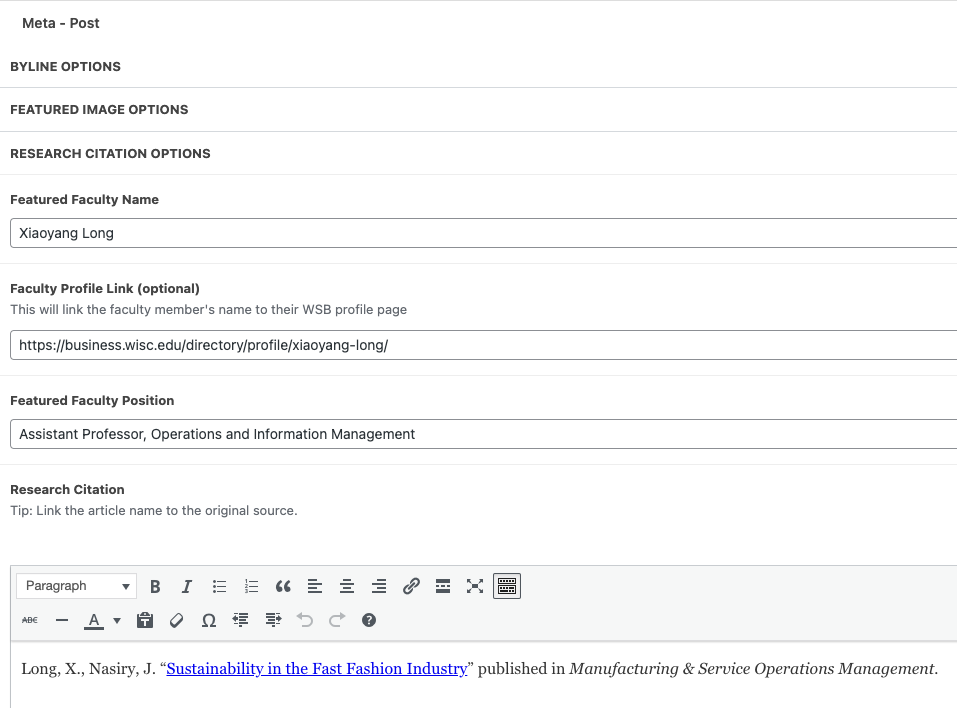
Task: Toggle bold formatting in citation editor
Action: tap(155, 587)
